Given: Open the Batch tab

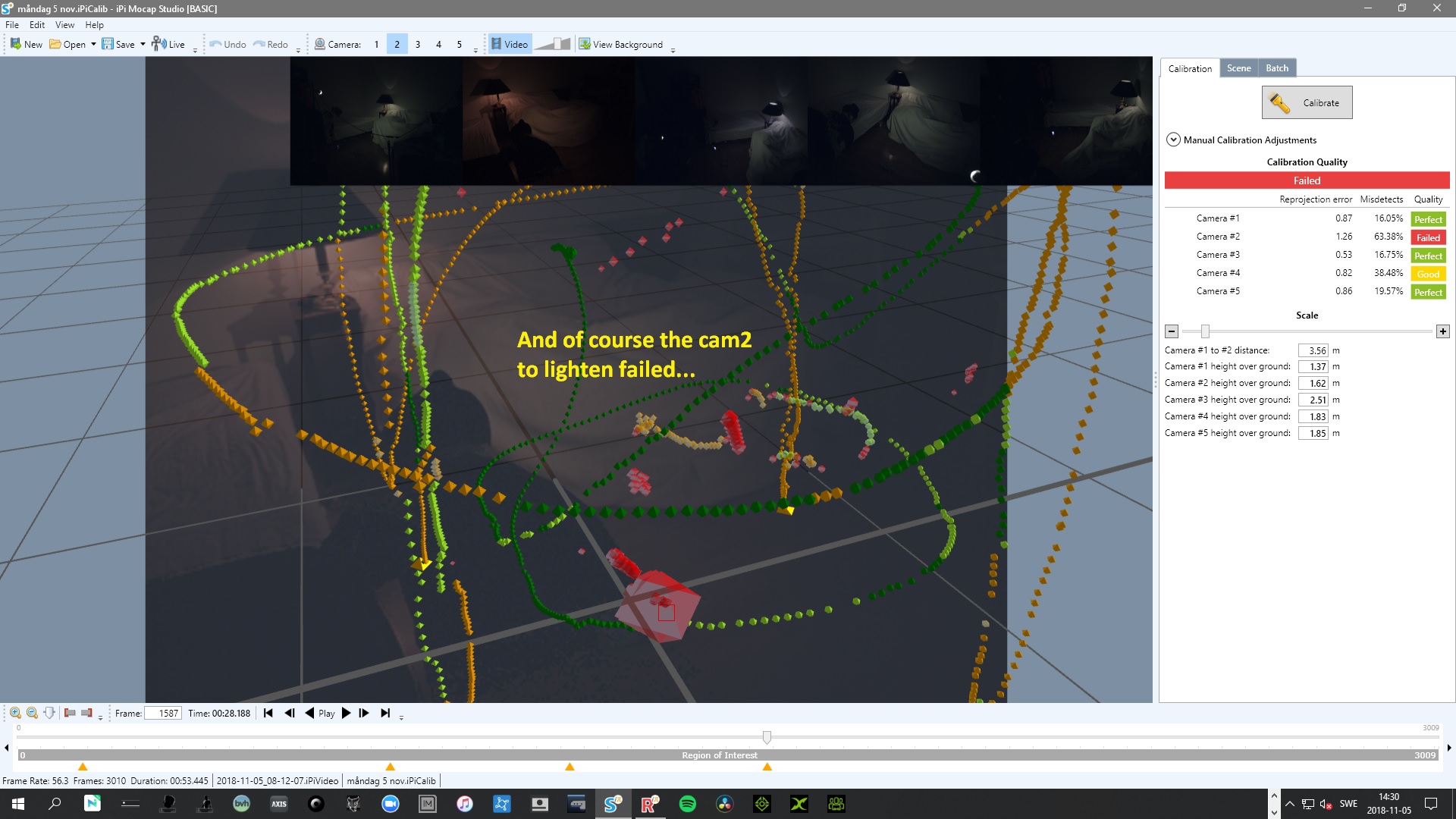Looking at the screenshot, I should (1277, 68).
